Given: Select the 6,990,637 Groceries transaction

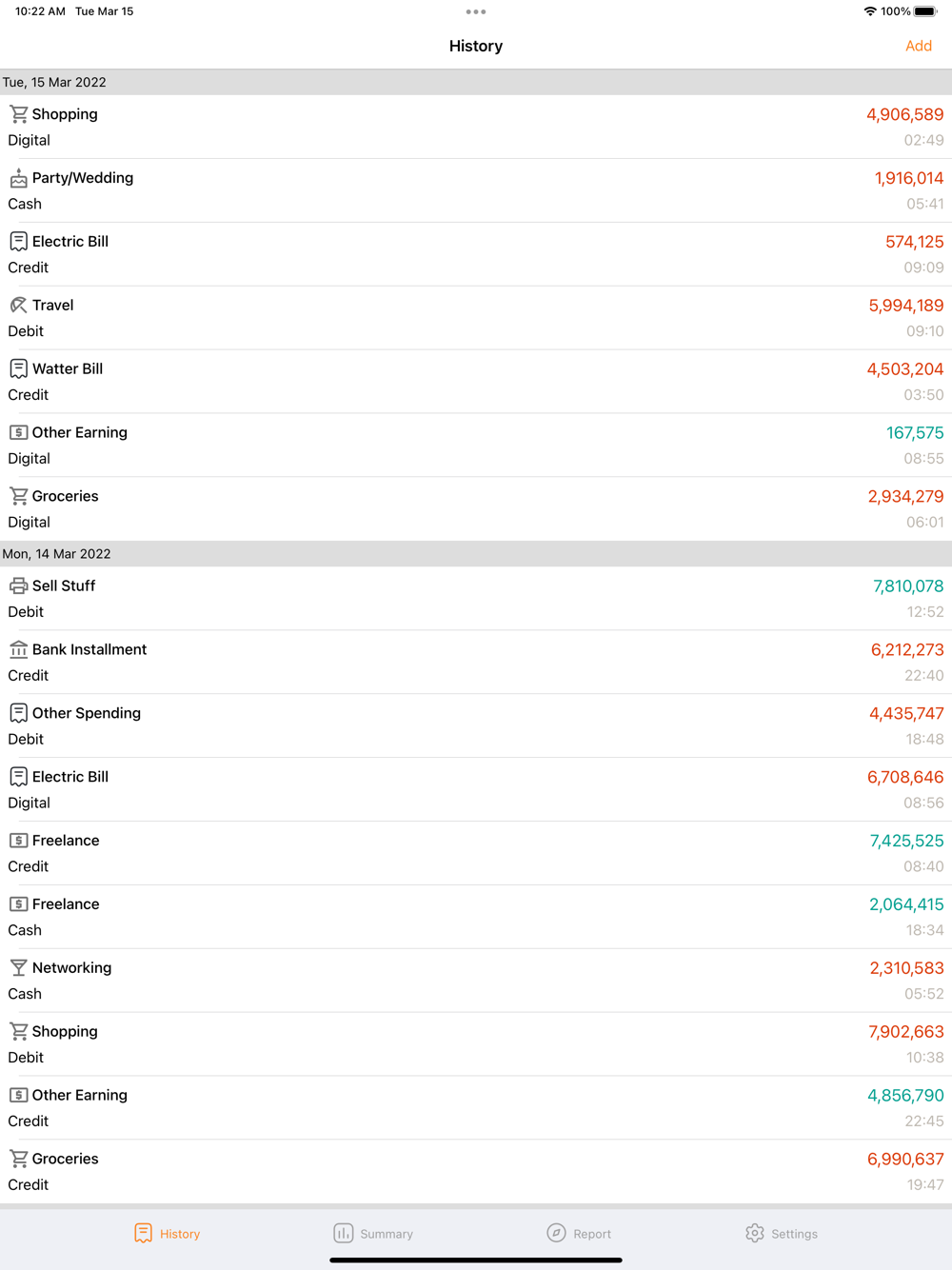Looking at the screenshot, I should click(476, 1171).
